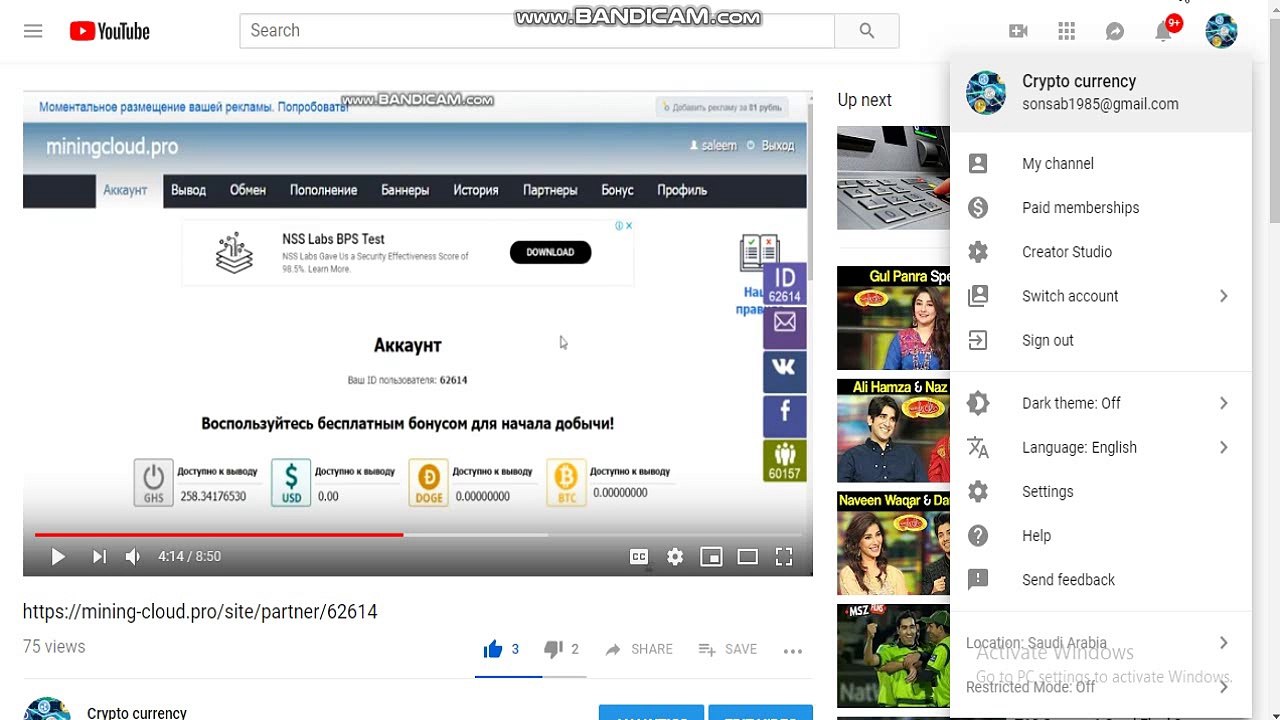Click the Send feedback exclamation icon
This screenshot has width=1280, height=720.
point(978,579)
